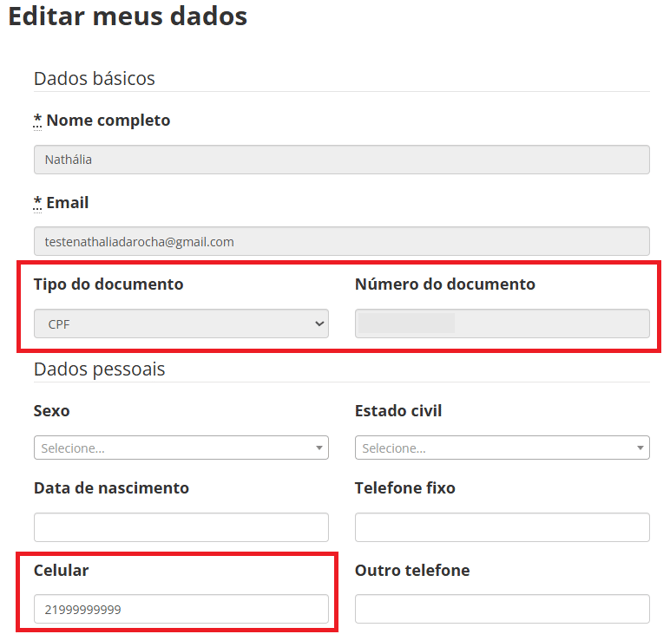The height and width of the screenshot is (634, 670).
Task: Select the Outro telefone input box
Action: coord(502,609)
